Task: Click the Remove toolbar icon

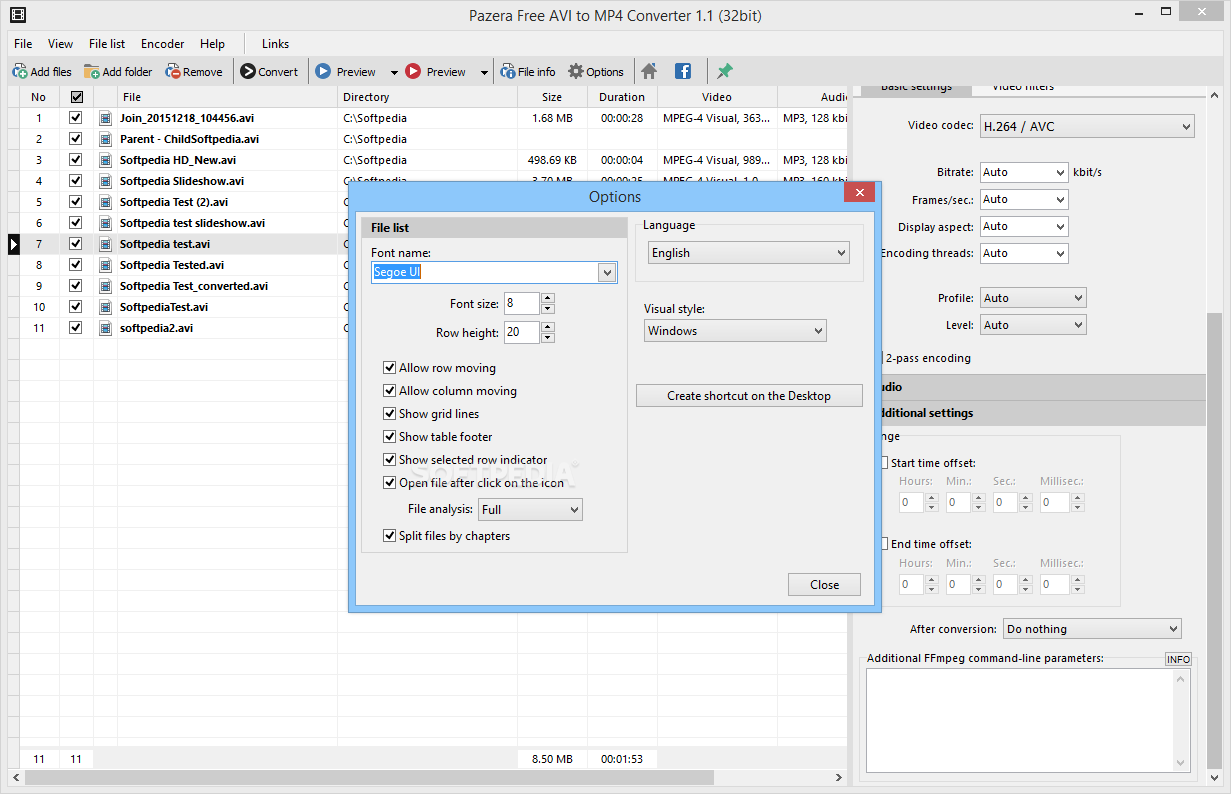Action: click(173, 72)
